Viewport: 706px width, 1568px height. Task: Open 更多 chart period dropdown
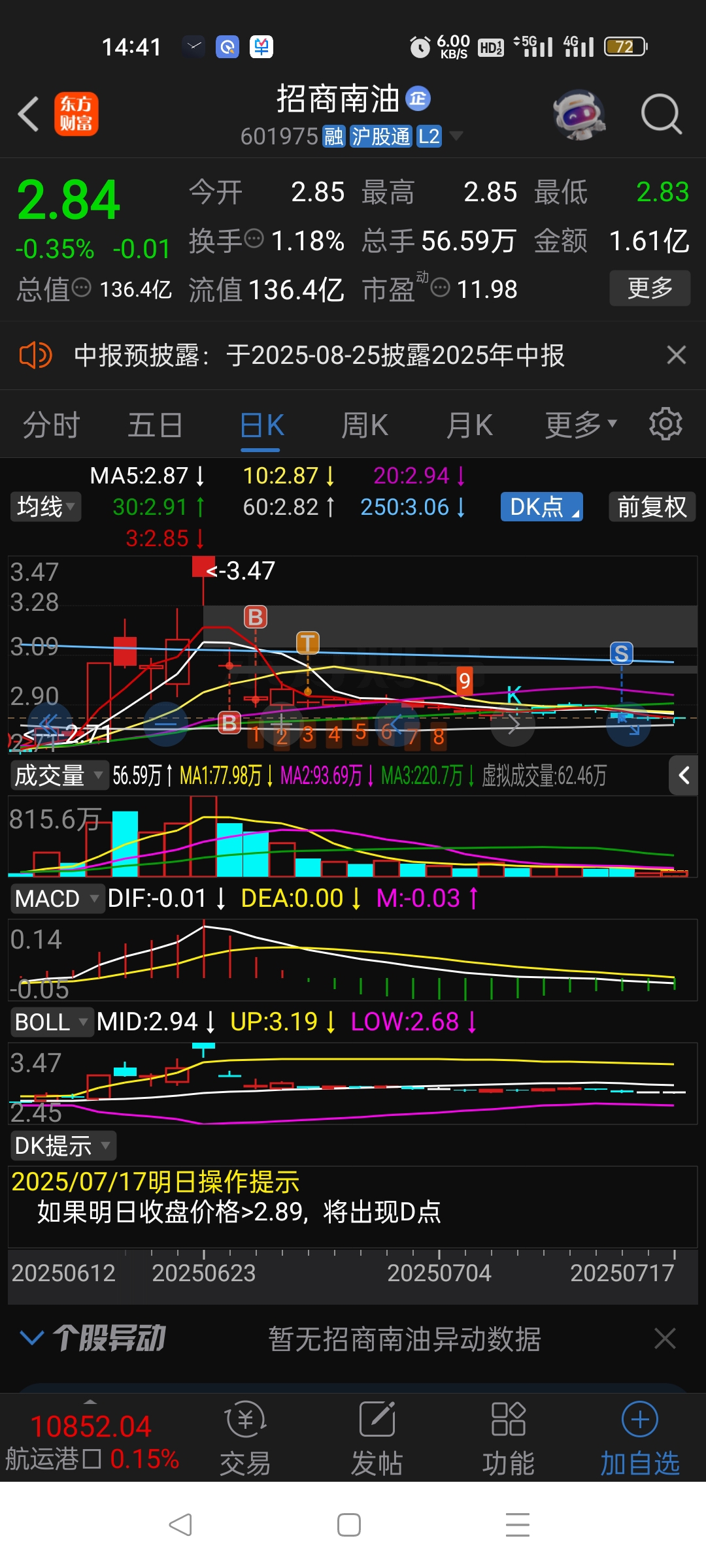click(580, 425)
